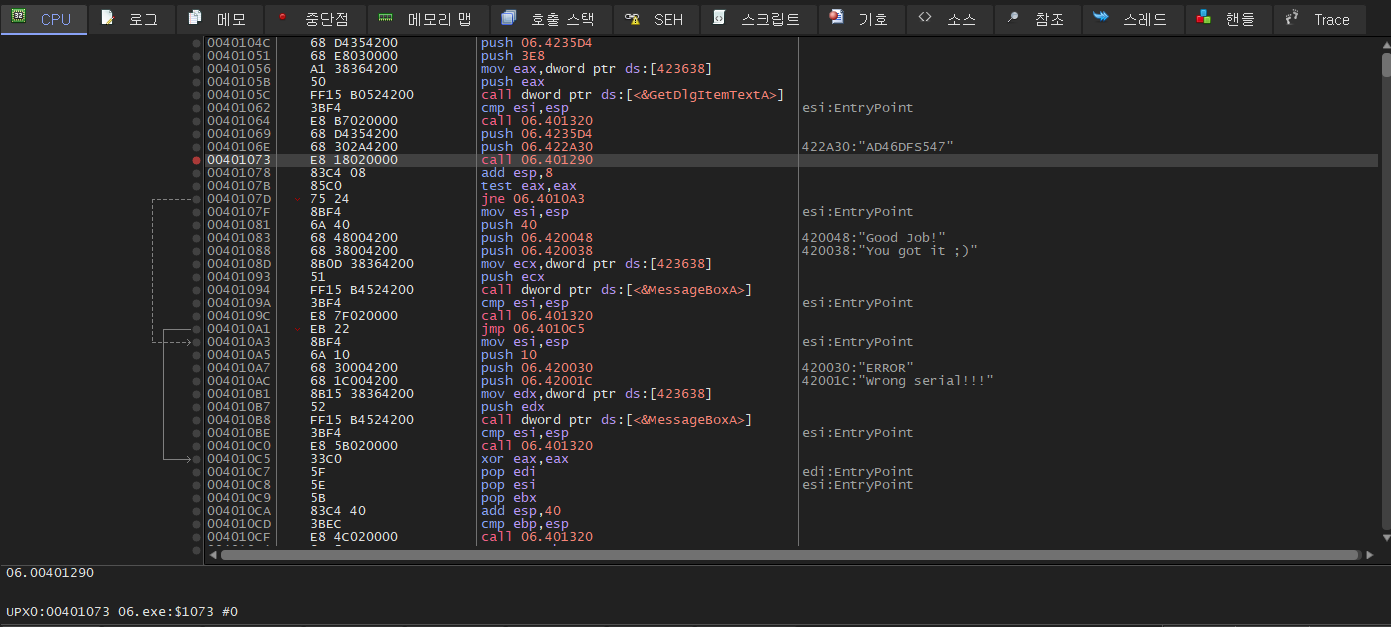Open the 참조 references panel

pyautogui.click(x=1038, y=18)
